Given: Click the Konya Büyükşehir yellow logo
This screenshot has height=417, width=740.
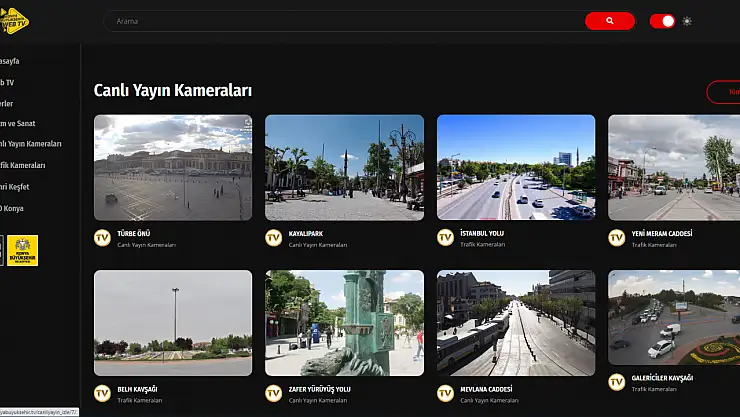Looking at the screenshot, I should tap(23, 250).
